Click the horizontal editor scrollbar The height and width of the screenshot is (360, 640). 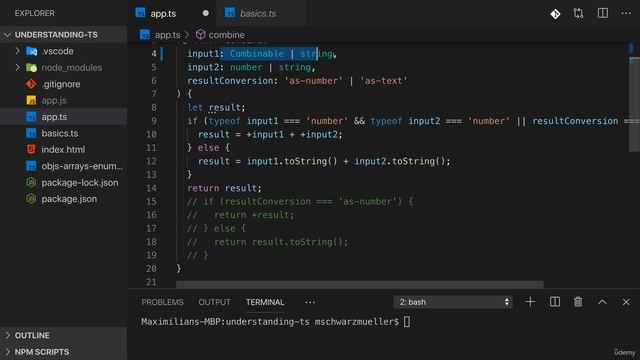(360, 284)
